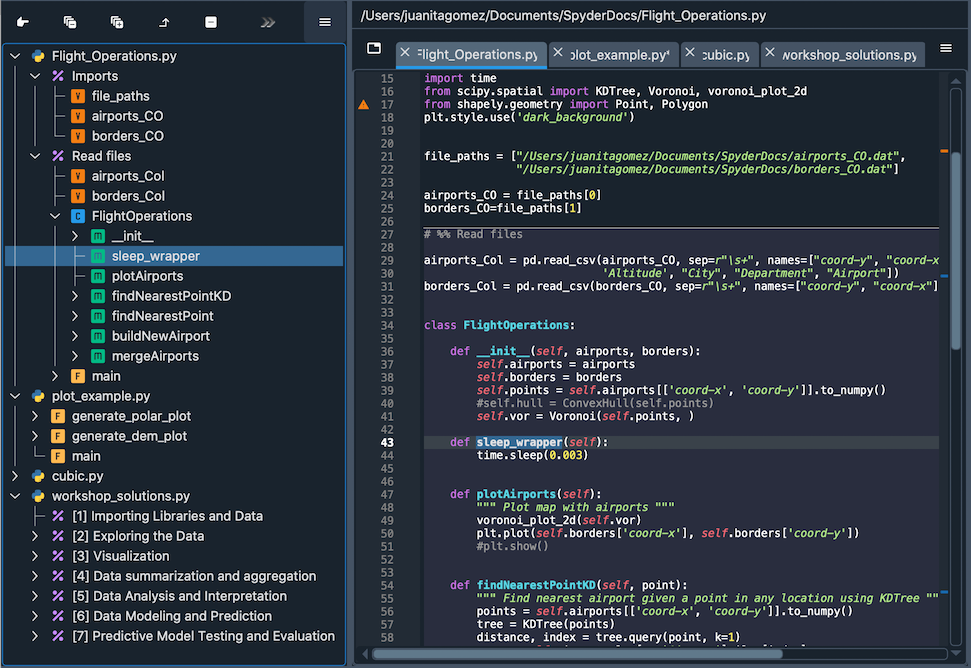Click the collapse section minus icon
Image resolution: width=971 pixels, height=668 pixels.
click(x=210, y=21)
